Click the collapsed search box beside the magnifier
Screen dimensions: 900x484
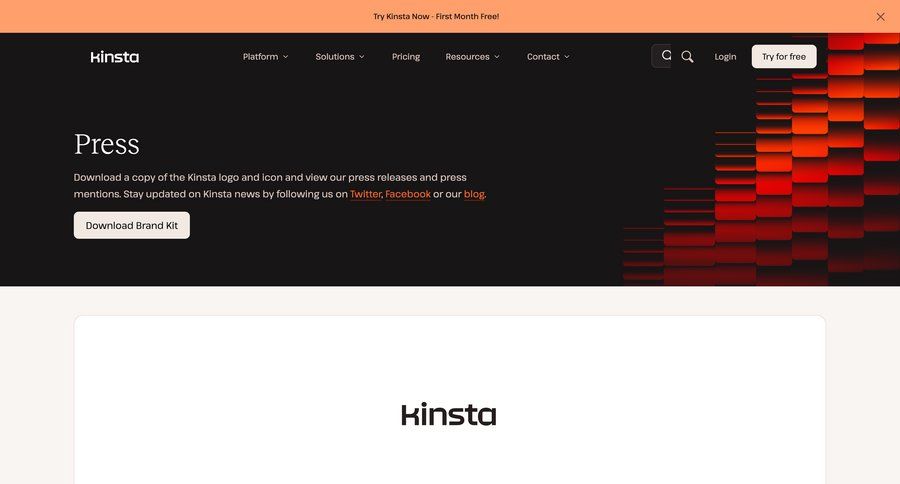coord(662,56)
